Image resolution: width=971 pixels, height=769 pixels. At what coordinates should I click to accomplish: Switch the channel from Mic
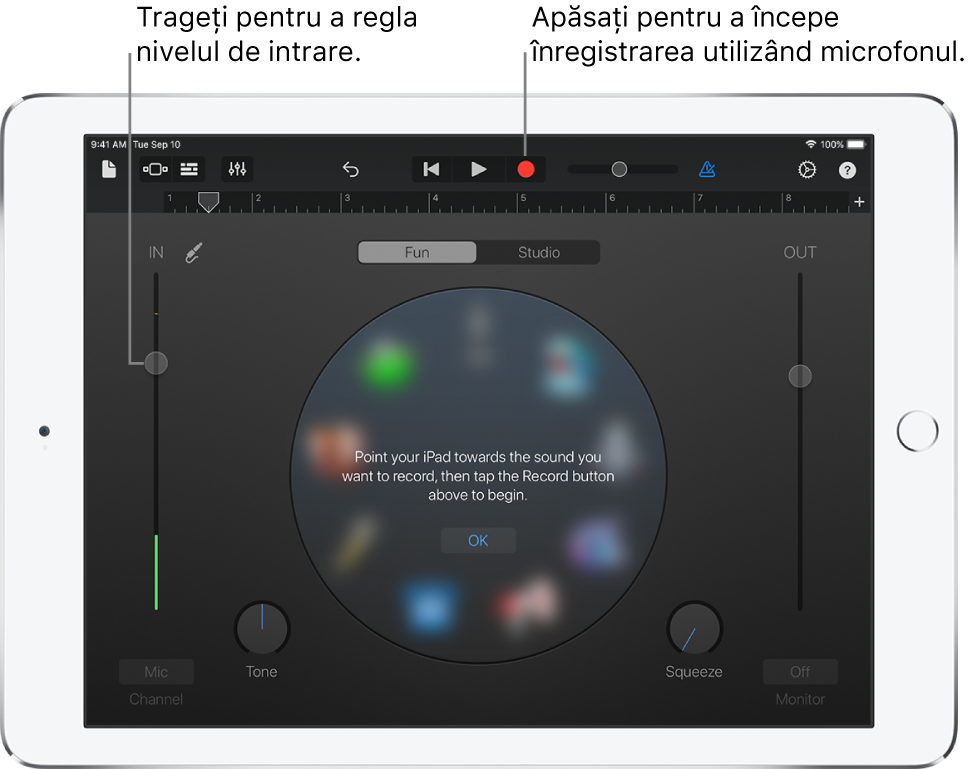tap(156, 671)
